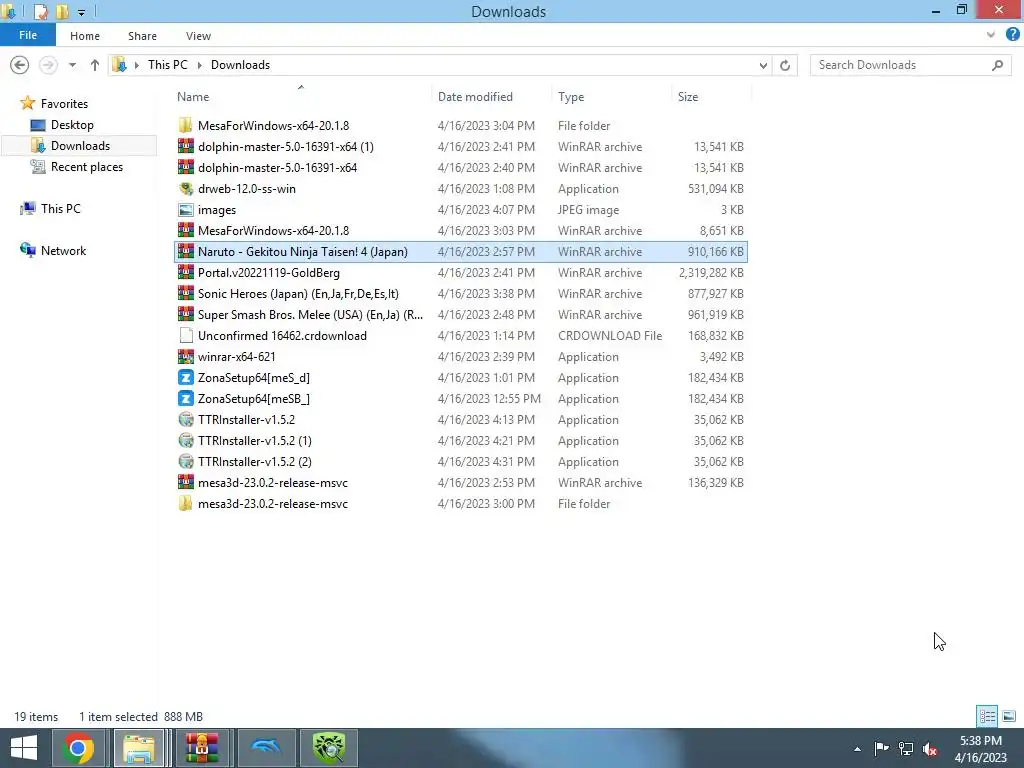The width and height of the screenshot is (1024, 768).
Task: Select dolphin-master-5.0-16391-x64 (1) archive icon
Action: click(x=185, y=146)
